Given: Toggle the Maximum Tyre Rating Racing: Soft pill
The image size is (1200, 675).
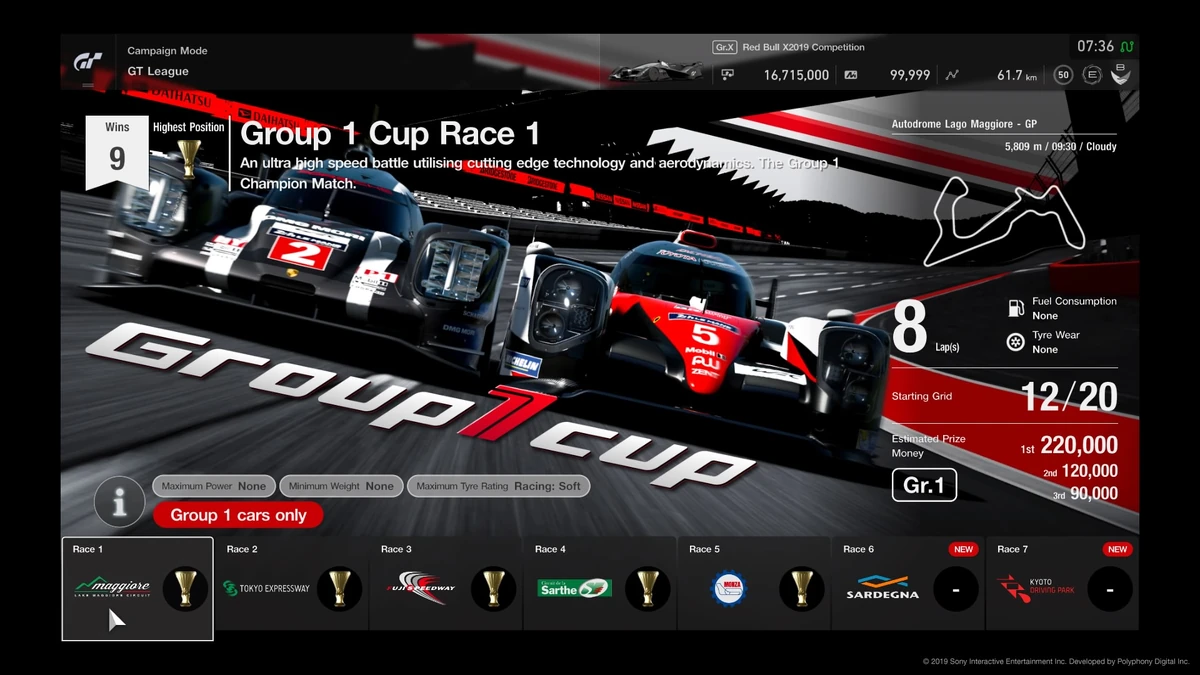Looking at the screenshot, I should point(498,486).
